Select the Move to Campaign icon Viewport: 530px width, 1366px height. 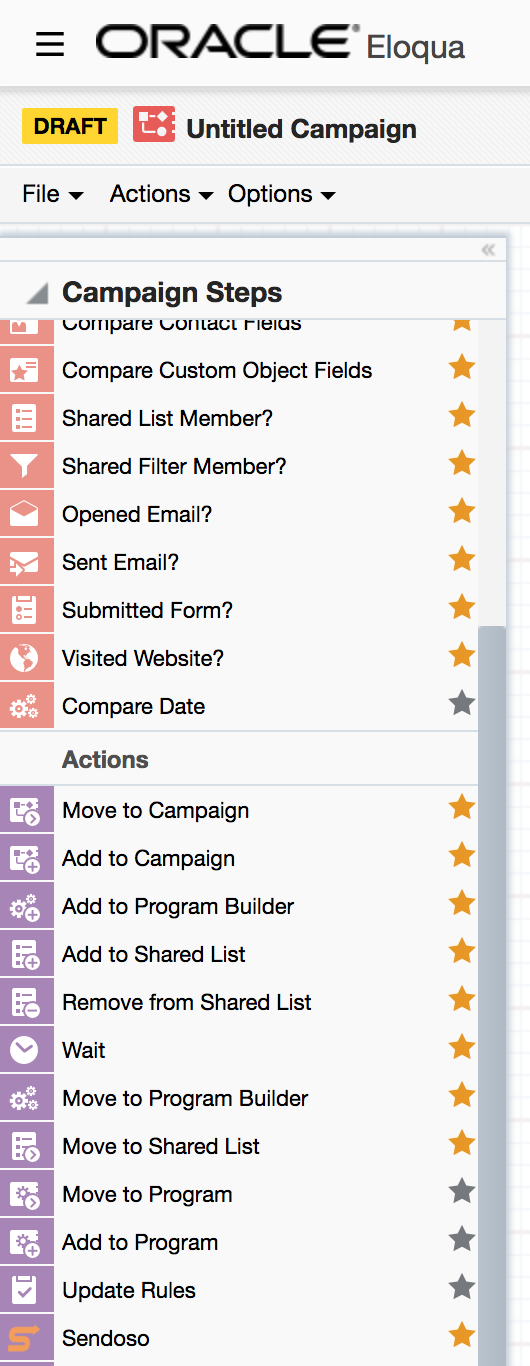tap(25, 810)
